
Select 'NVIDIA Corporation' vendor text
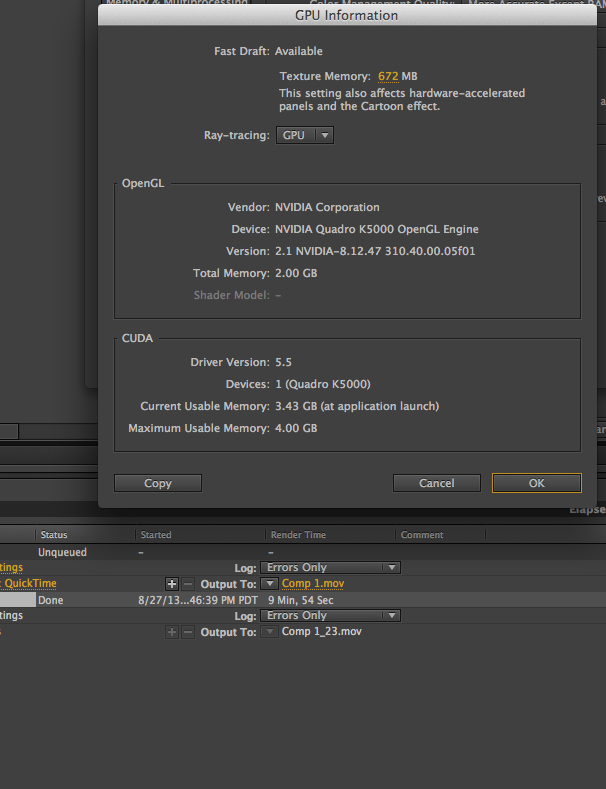(x=327, y=207)
